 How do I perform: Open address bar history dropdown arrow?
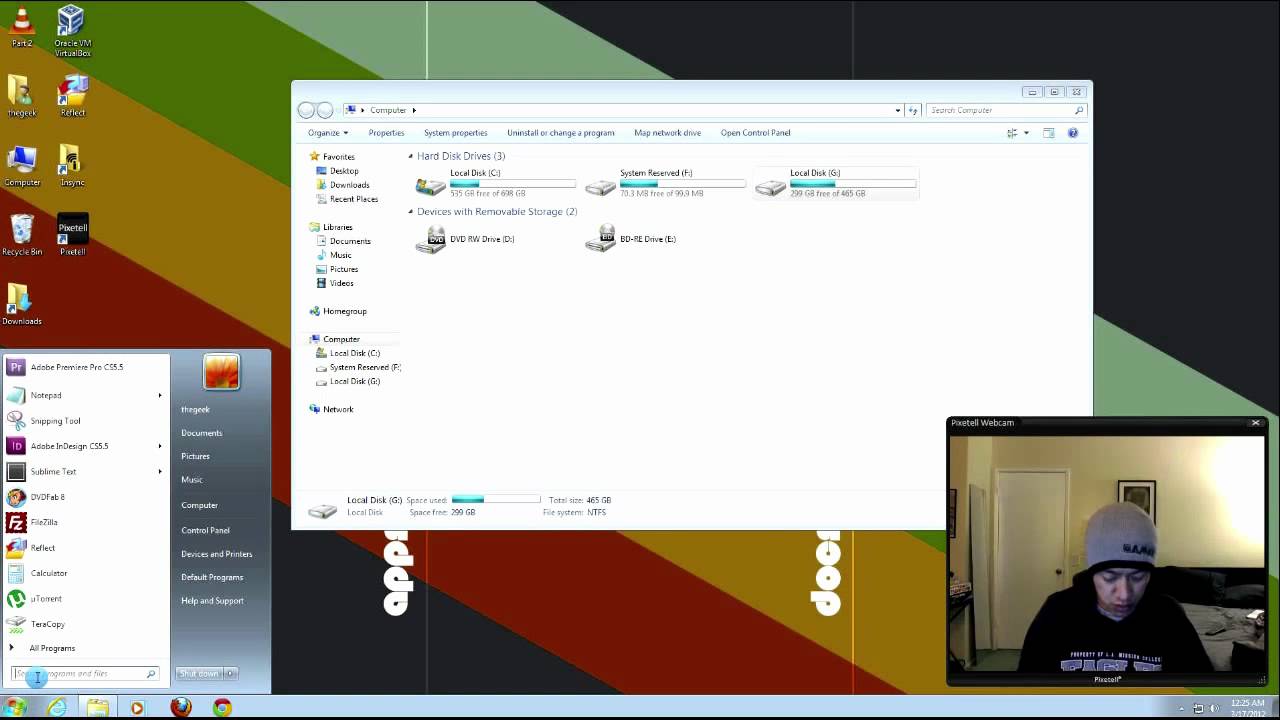[x=898, y=110]
